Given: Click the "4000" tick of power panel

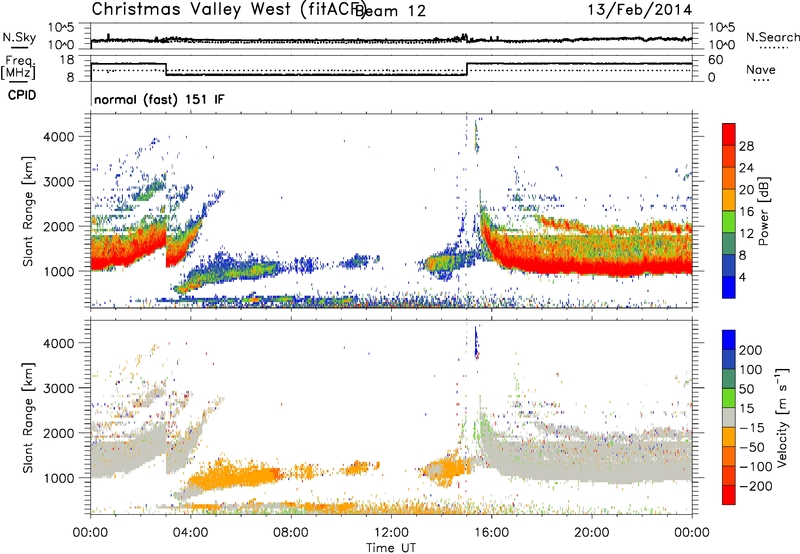Looking at the screenshot, I should pyautogui.click(x=58, y=137).
